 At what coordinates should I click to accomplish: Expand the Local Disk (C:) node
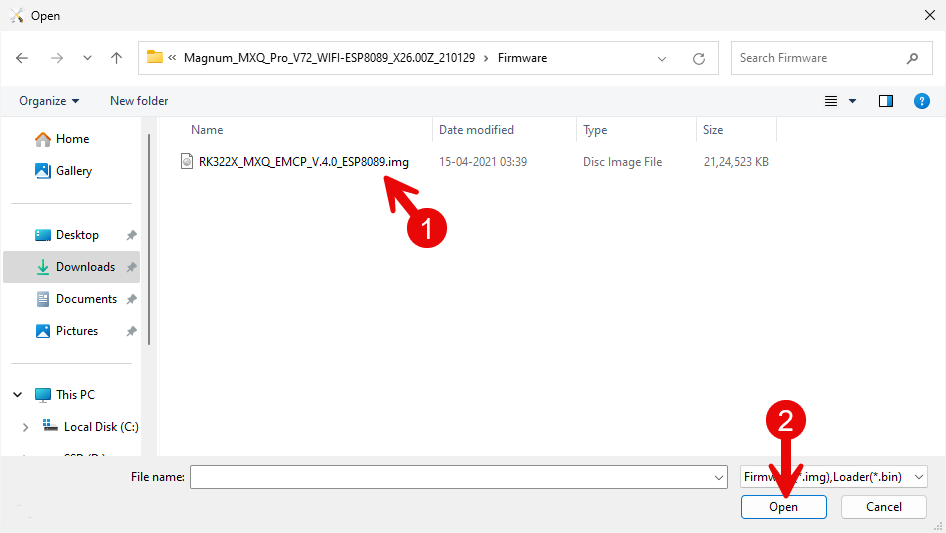coord(25,427)
